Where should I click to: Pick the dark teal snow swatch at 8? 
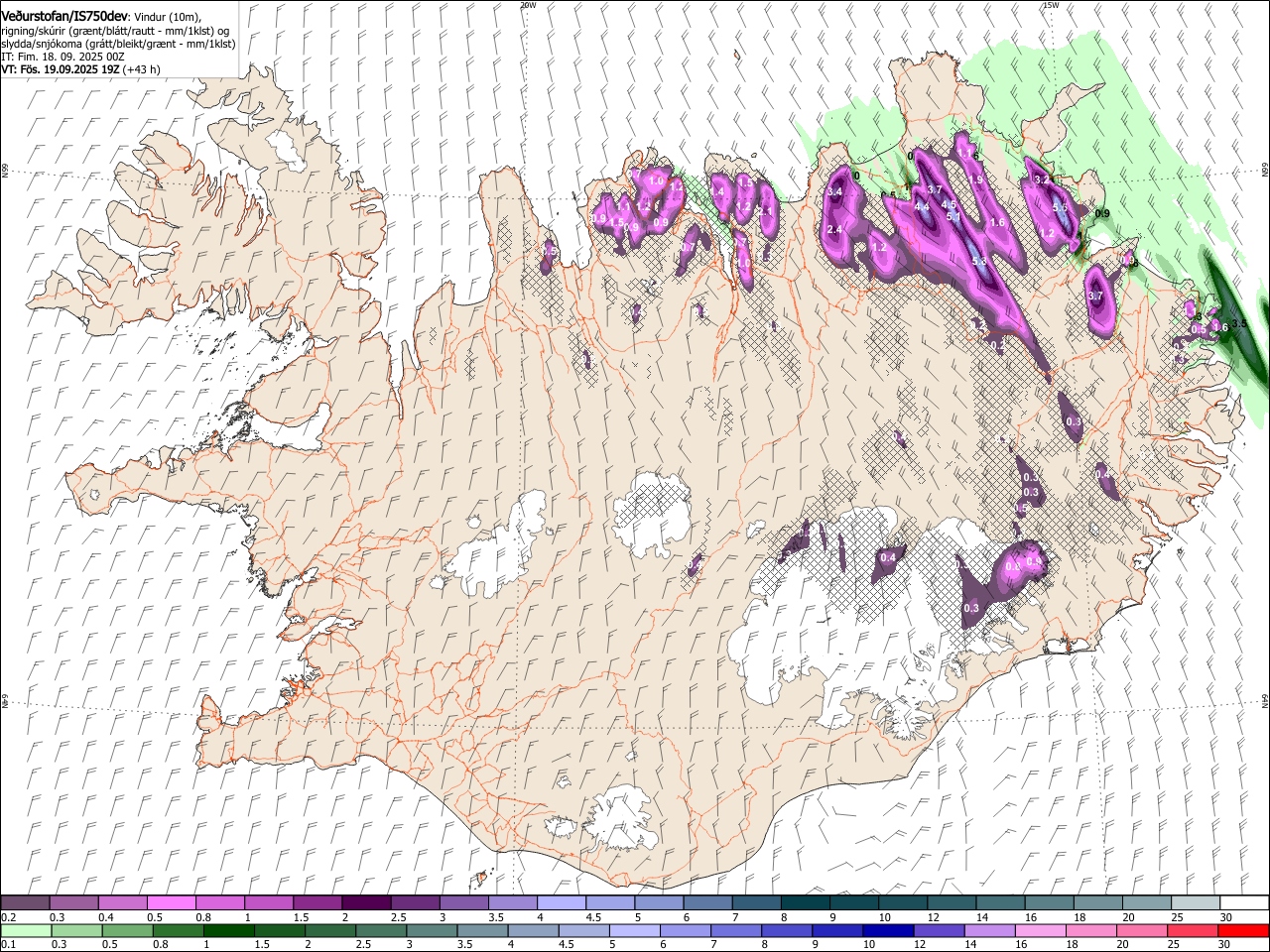806,903
